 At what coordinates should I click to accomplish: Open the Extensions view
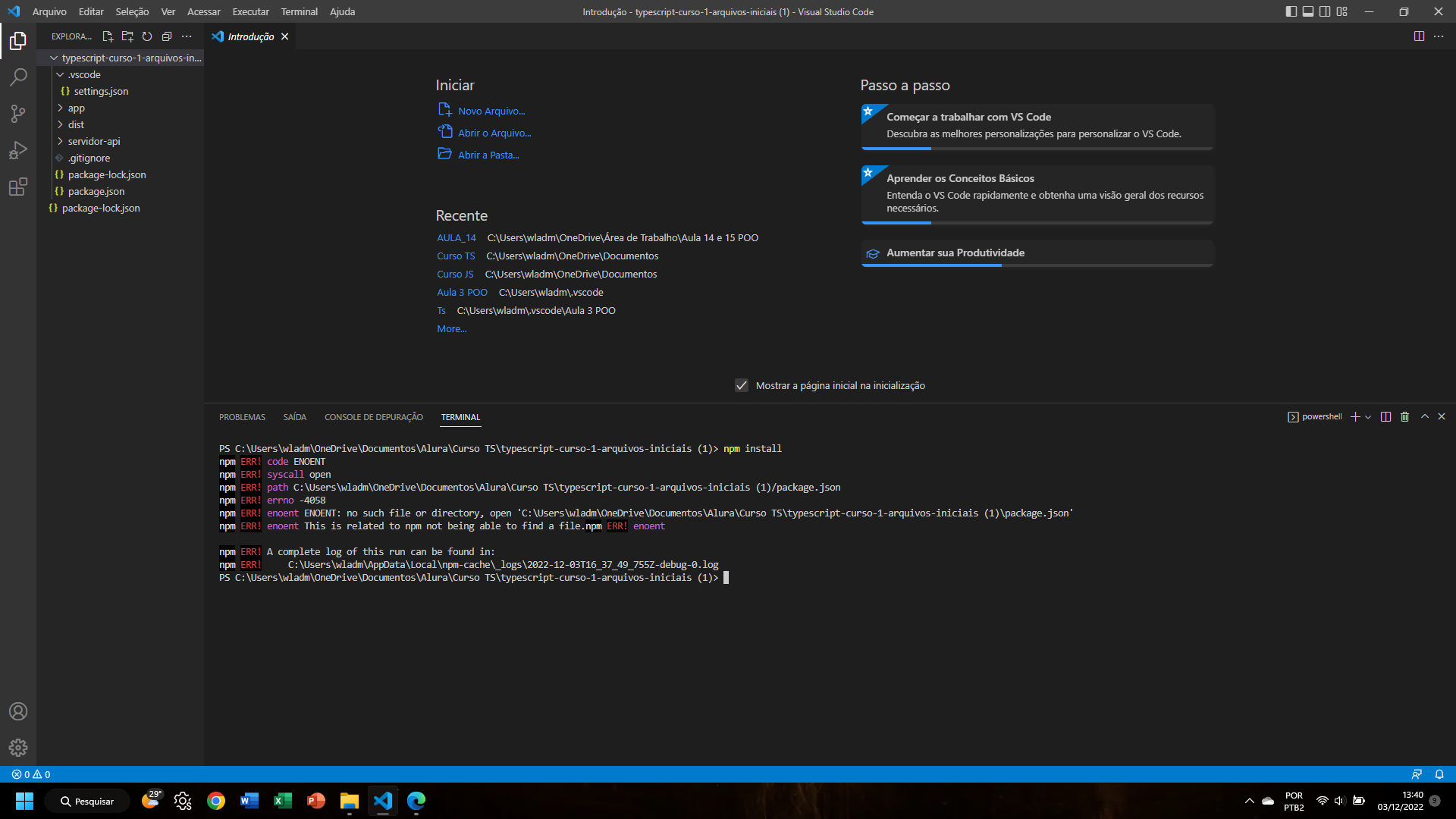(x=18, y=187)
